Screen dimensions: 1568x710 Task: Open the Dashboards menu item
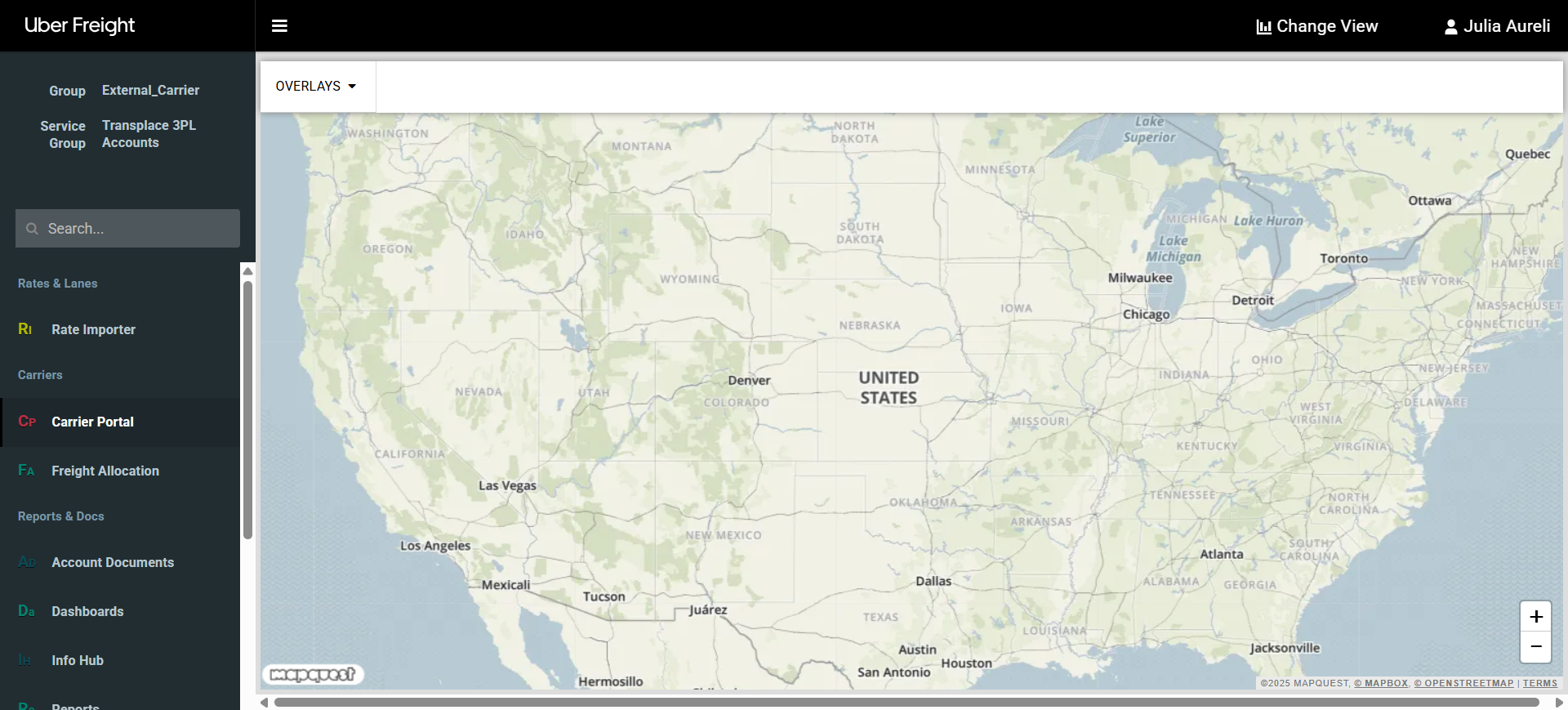[x=120, y=611]
